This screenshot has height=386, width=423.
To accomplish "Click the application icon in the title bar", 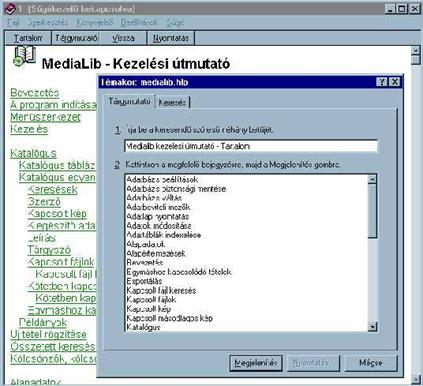I will pyautogui.click(x=10, y=9).
